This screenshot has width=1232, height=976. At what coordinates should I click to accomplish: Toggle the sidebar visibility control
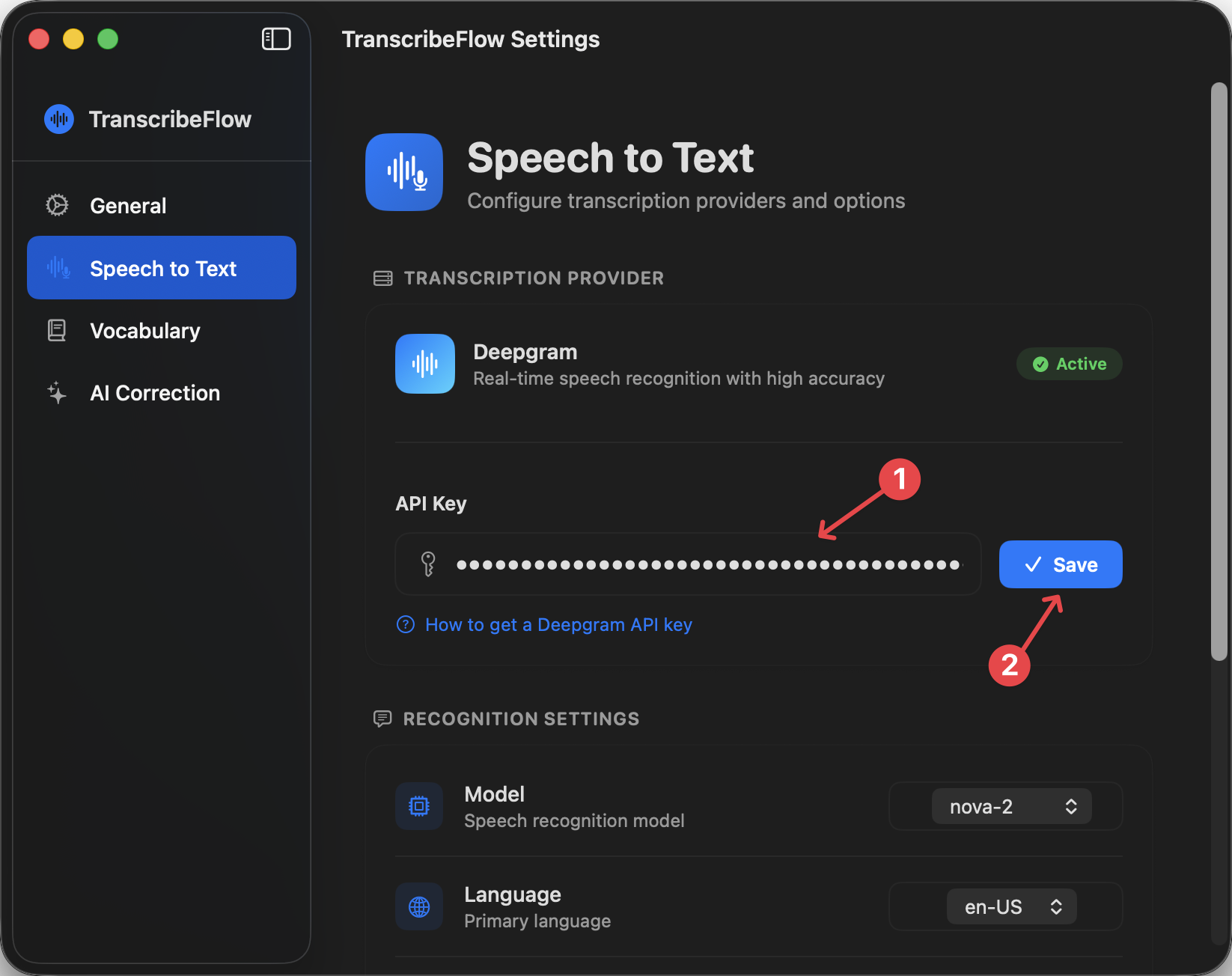[x=275, y=39]
